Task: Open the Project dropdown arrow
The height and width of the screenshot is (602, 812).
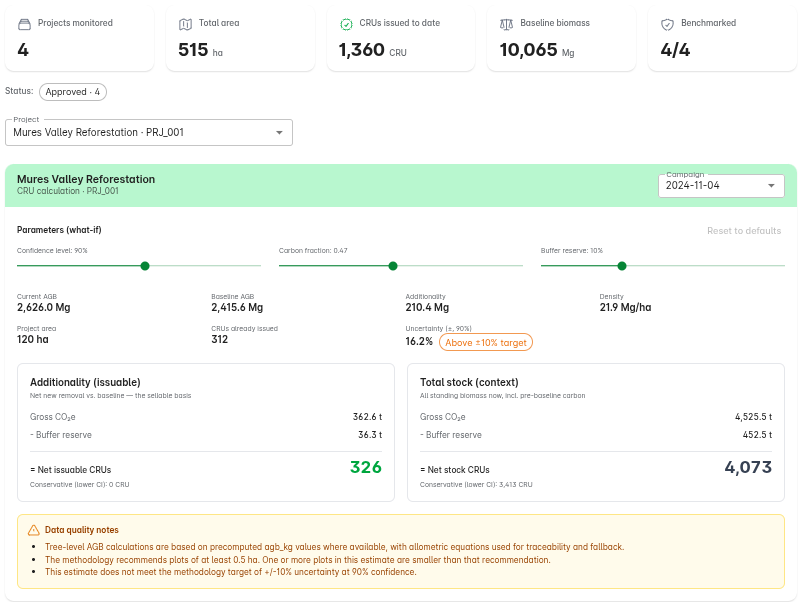Action: [279, 133]
